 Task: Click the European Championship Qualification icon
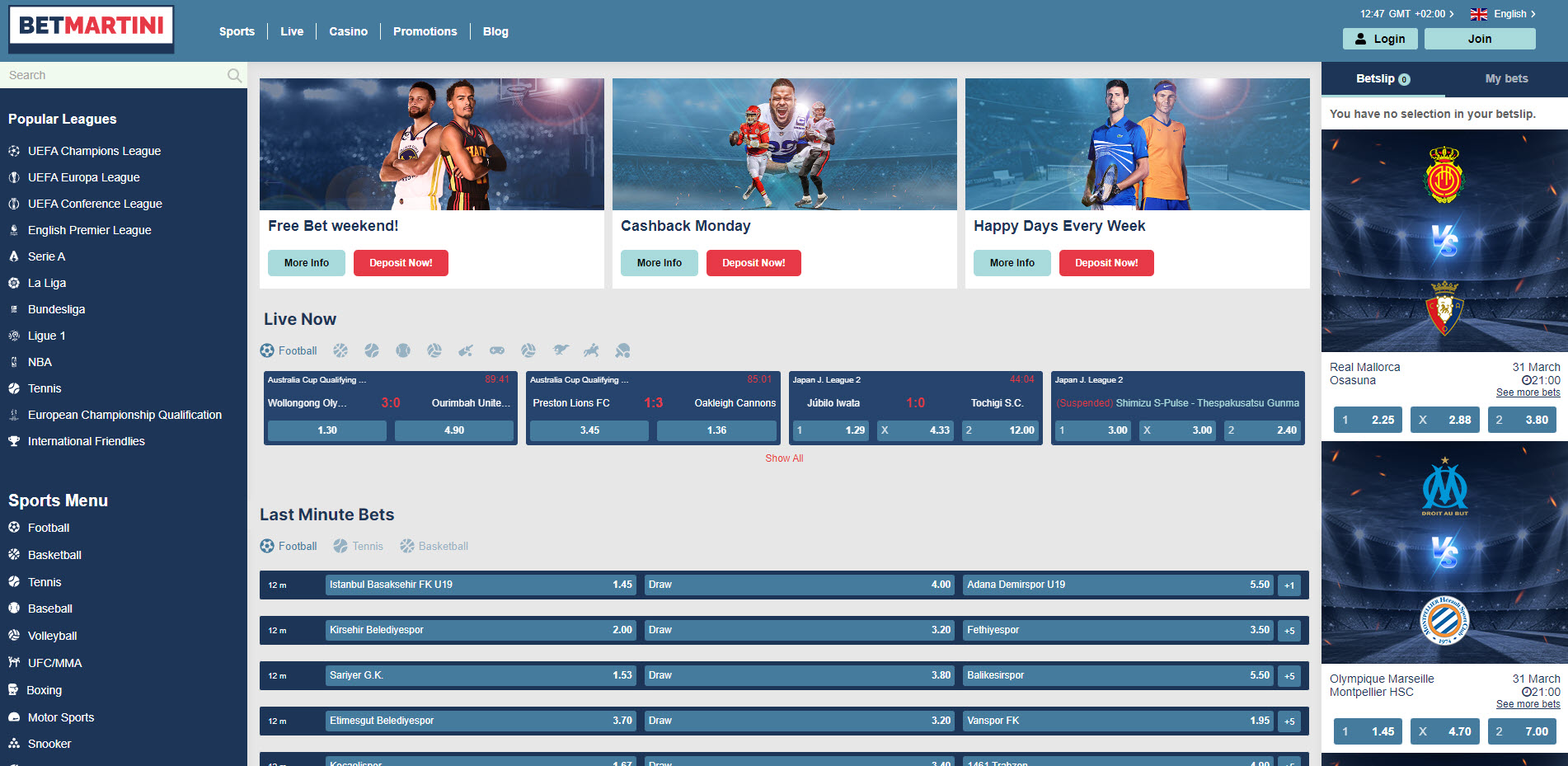pos(14,415)
